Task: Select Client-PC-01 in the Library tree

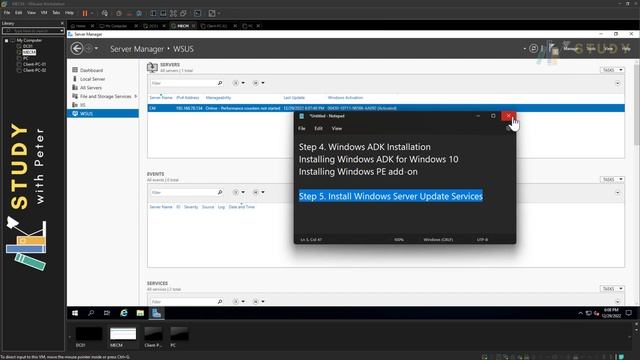Action: coord(34,64)
